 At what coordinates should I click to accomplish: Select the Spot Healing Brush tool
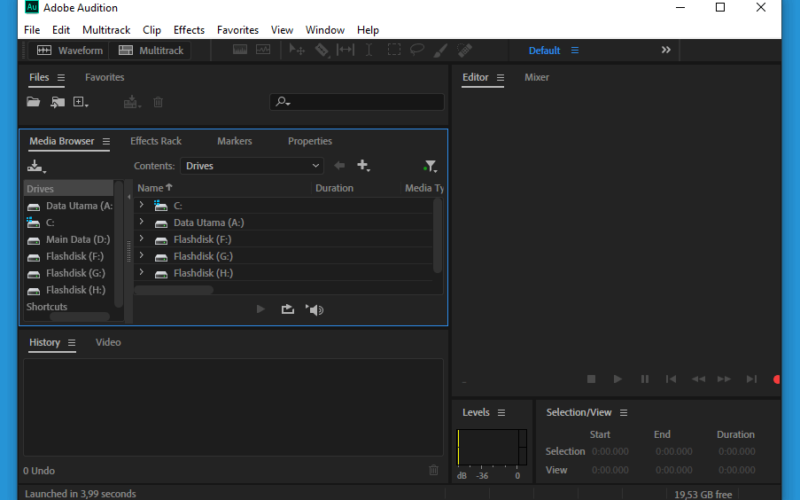coord(464,50)
